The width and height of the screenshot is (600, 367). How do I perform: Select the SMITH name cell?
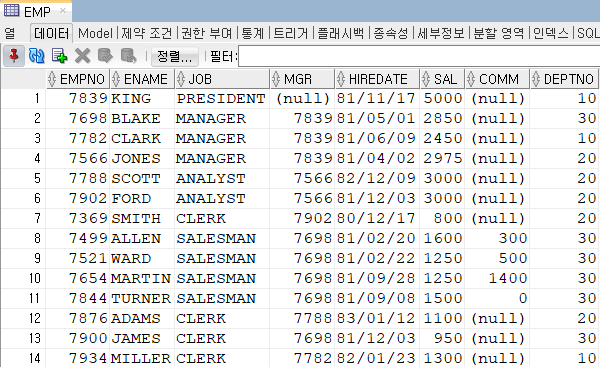pos(142,219)
